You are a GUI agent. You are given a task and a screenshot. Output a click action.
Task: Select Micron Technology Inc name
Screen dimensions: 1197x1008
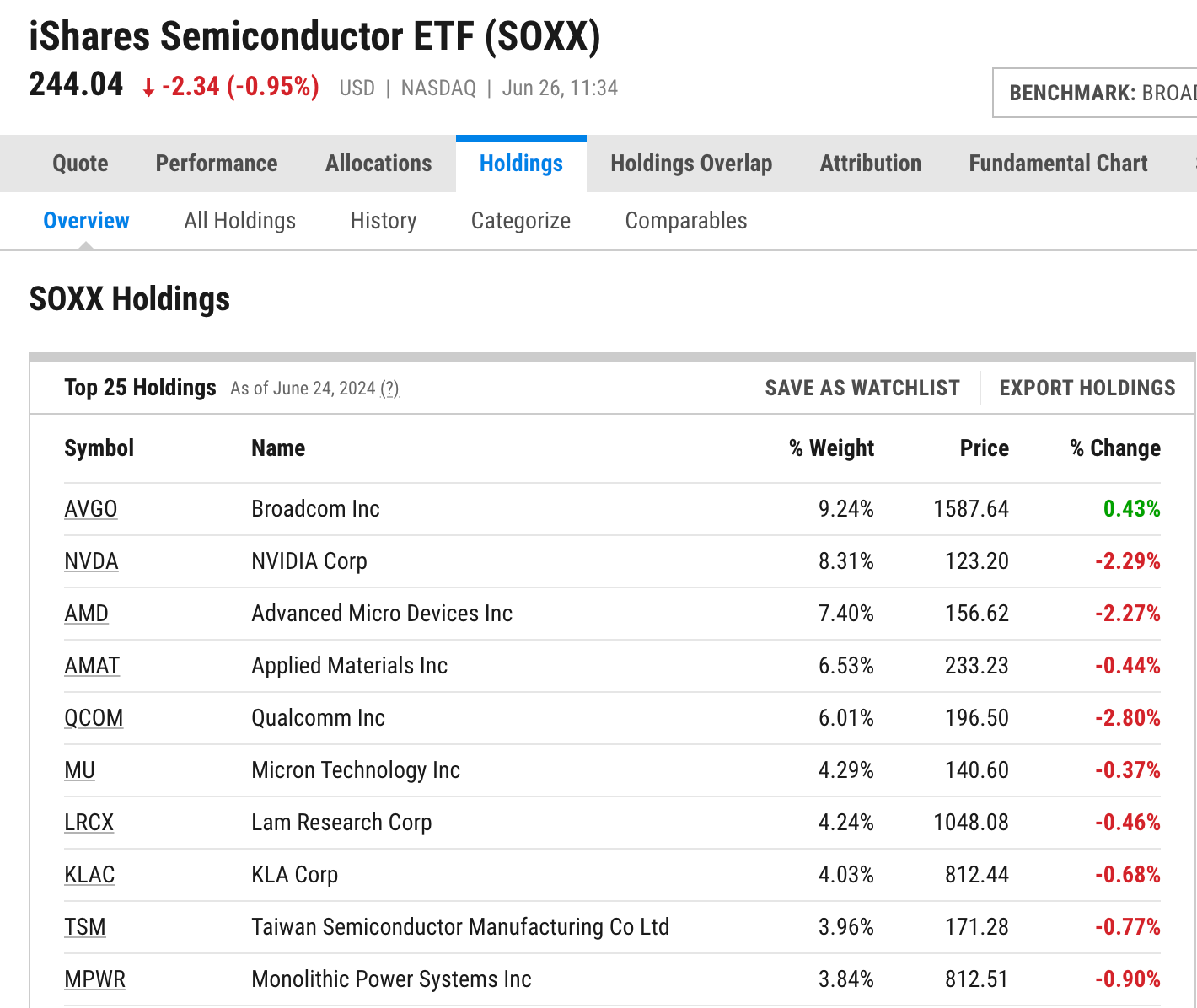click(356, 770)
